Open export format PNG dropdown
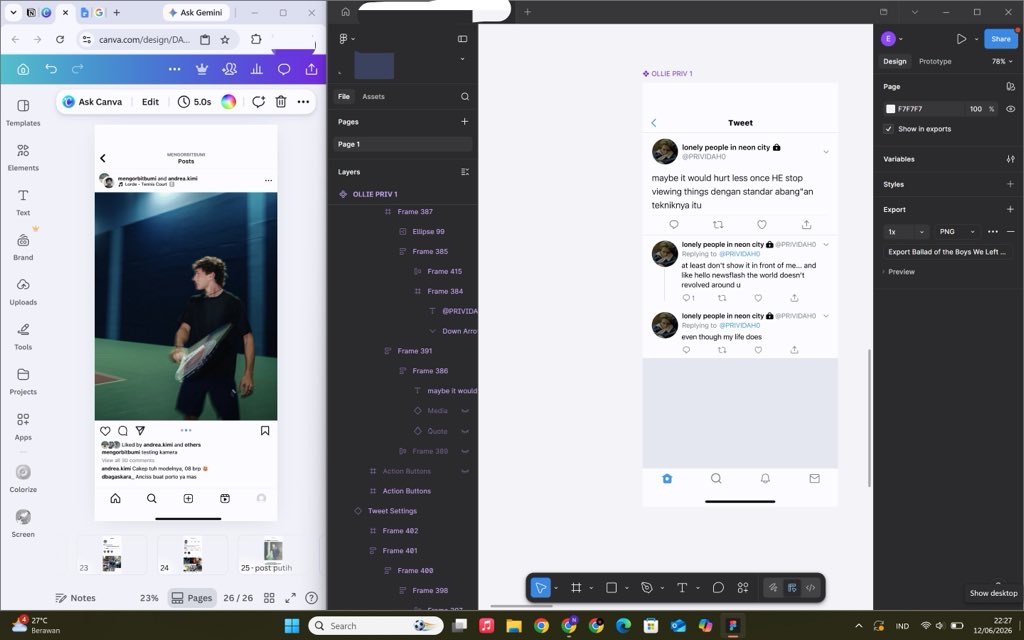The width and height of the screenshot is (1024, 640). point(957,232)
